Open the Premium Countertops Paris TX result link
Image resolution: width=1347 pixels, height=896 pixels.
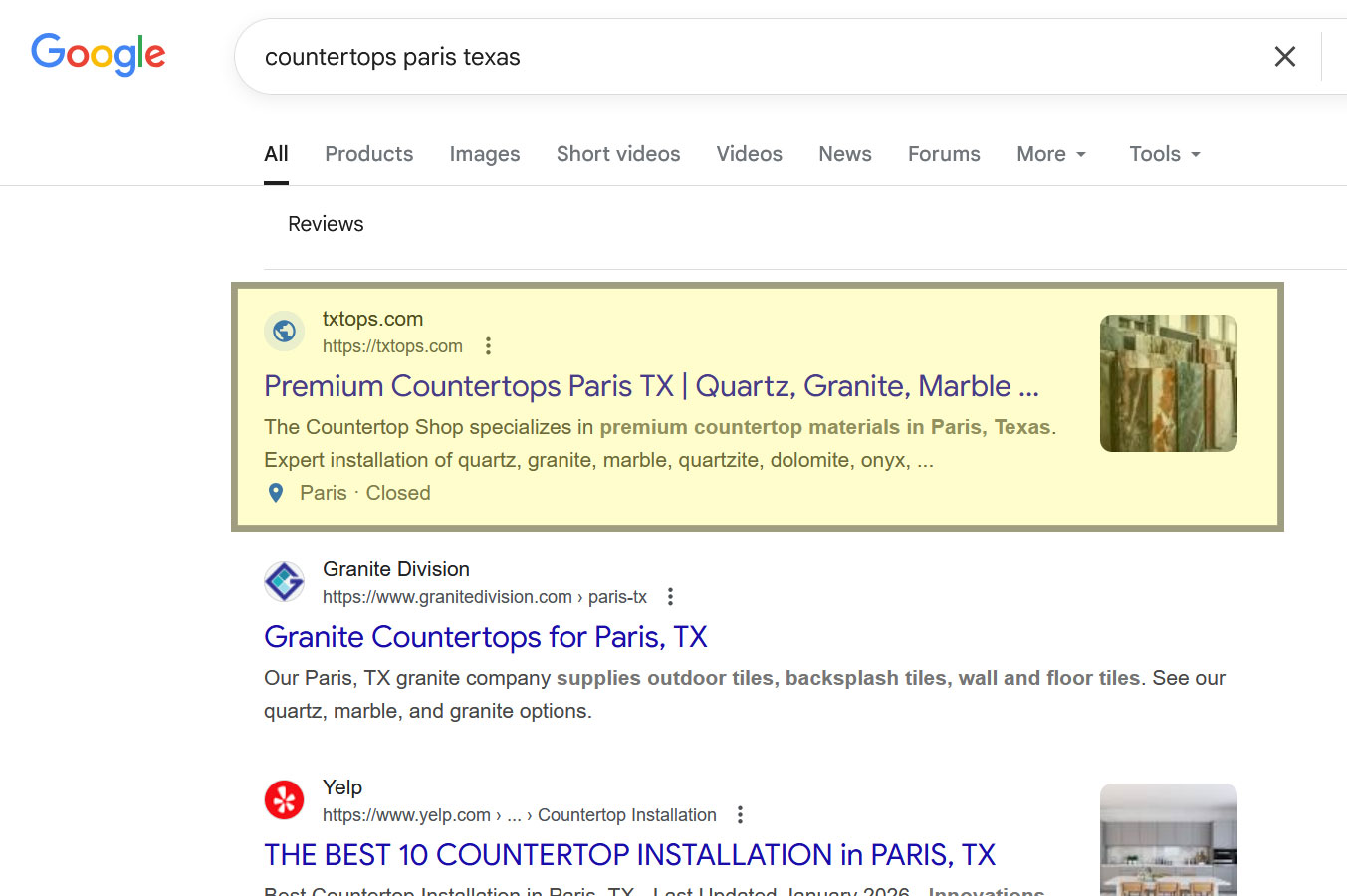coord(651,386)
